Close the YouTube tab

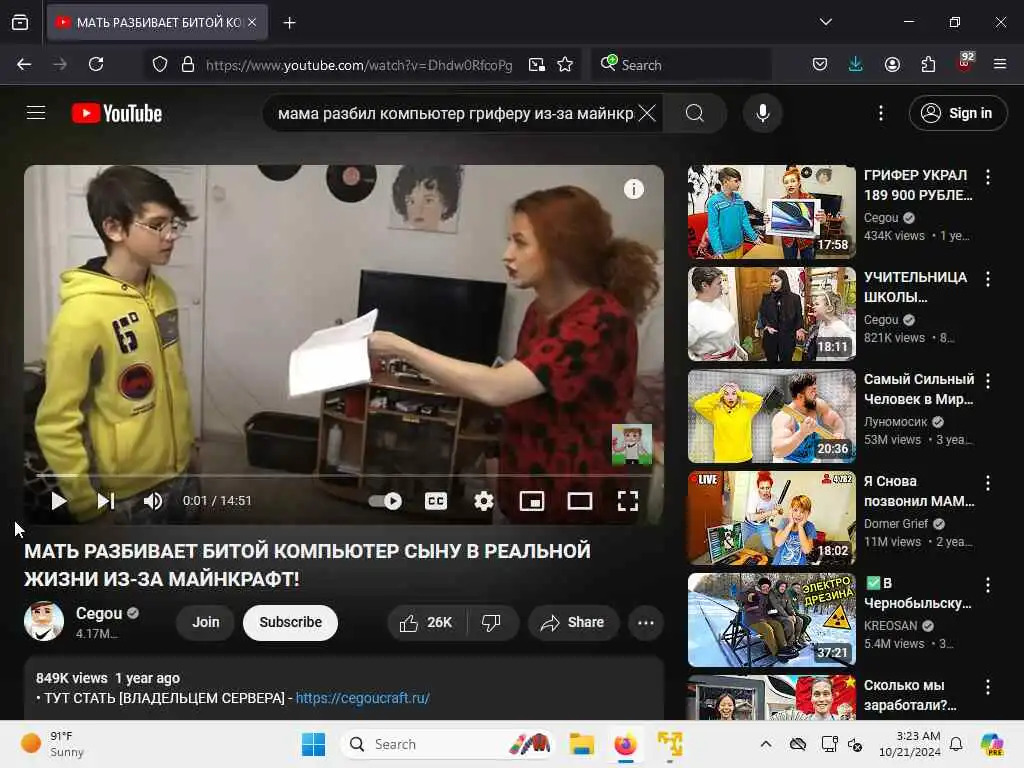(252, 22)
